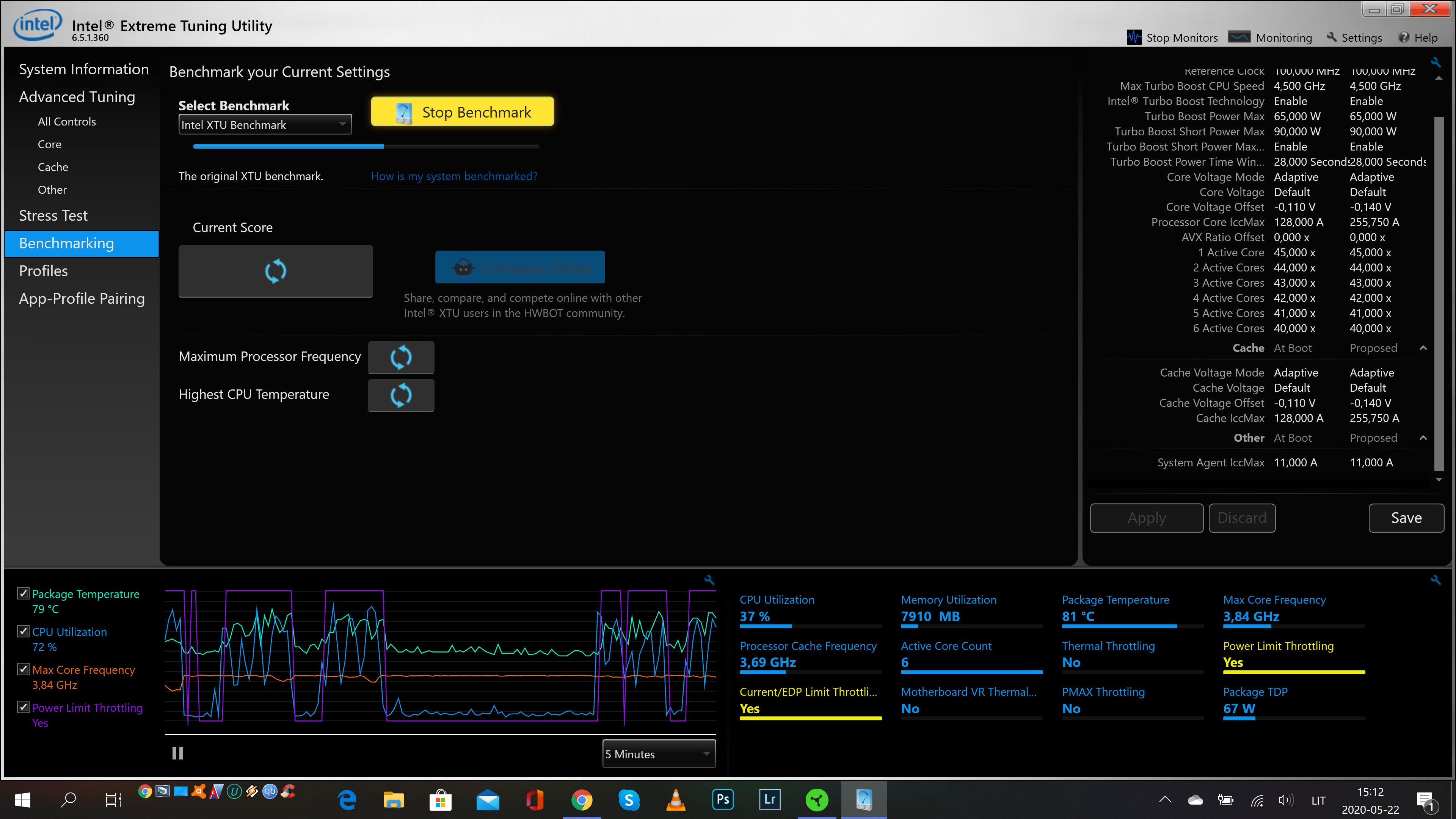Go to Stress Test section

53,215
